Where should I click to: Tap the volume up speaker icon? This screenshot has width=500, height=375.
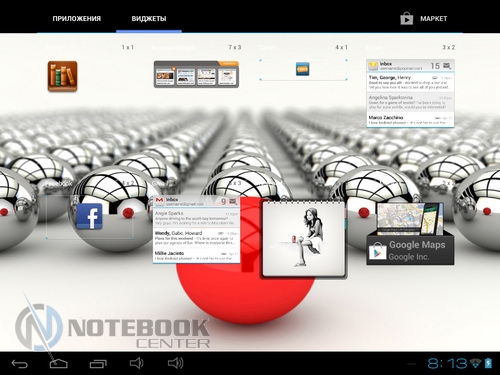pos(176,363)
